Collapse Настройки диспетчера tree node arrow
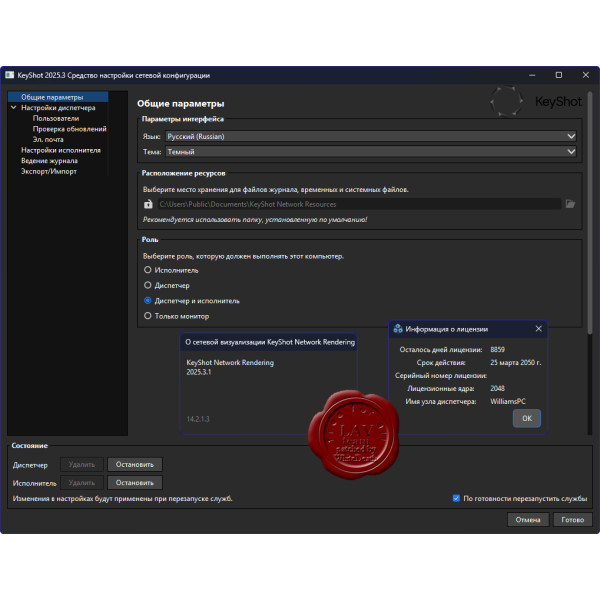Viewport: 600px width, 600px height. [14, 108]
